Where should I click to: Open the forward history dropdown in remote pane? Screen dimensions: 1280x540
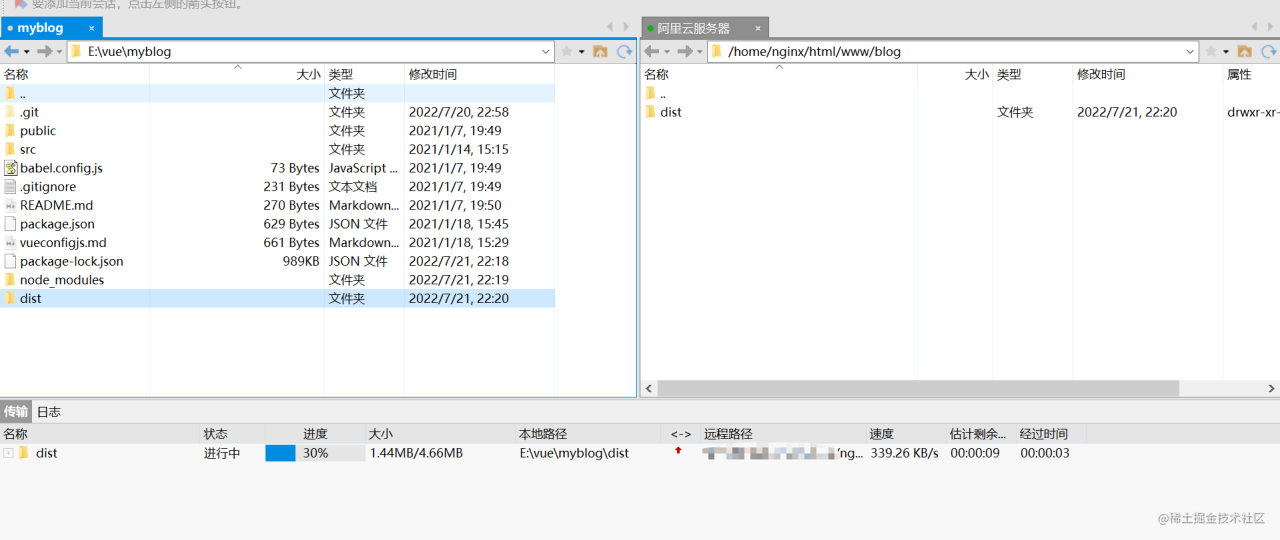(x=699, y=52)
